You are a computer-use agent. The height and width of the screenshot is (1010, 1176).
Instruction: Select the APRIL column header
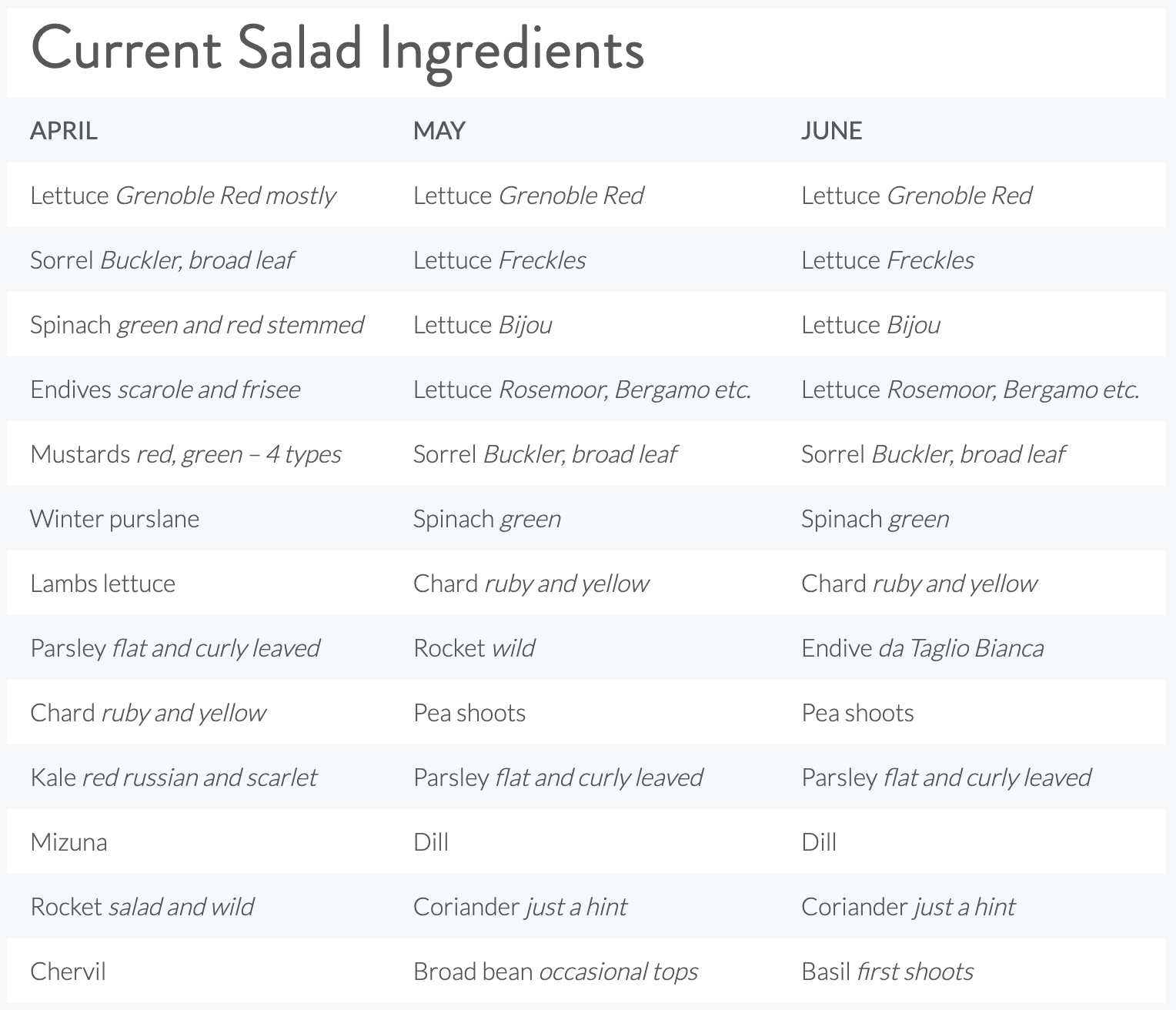tap(64, 131)
